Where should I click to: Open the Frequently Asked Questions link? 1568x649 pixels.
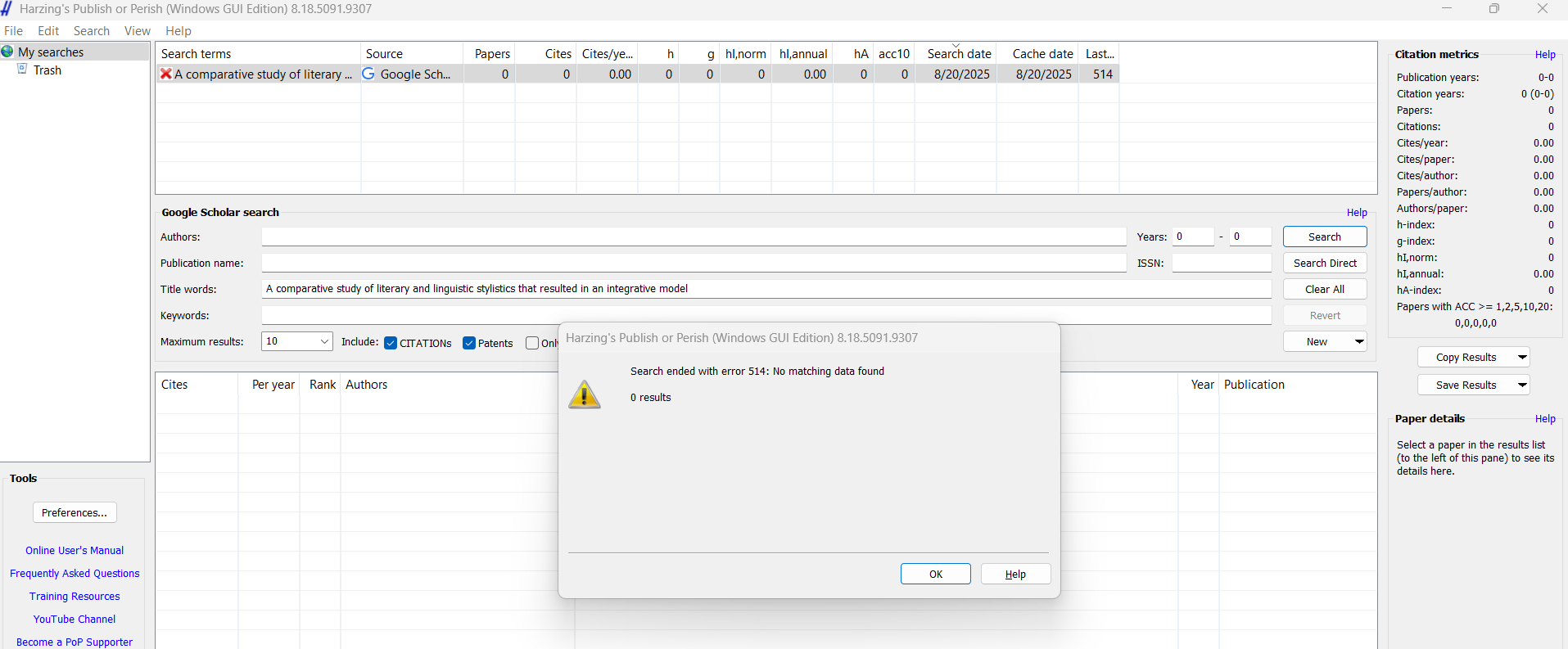(75, 573)
